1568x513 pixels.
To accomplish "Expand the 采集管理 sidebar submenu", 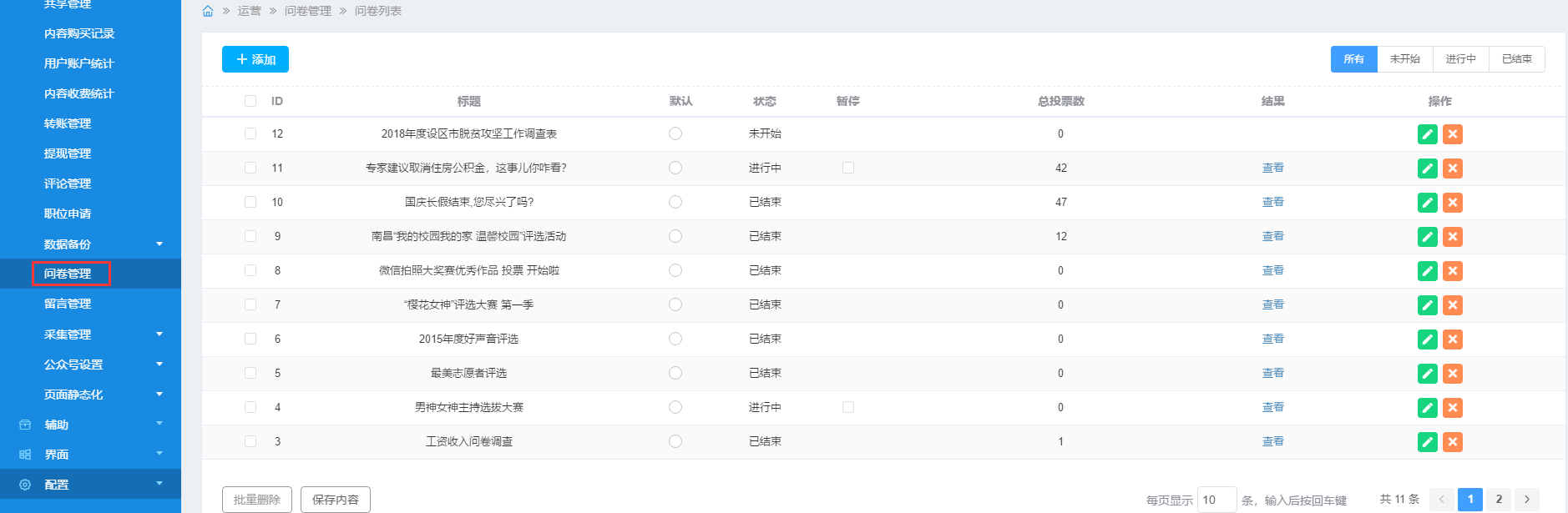I will pyautogui.click(x=159, y=334).
